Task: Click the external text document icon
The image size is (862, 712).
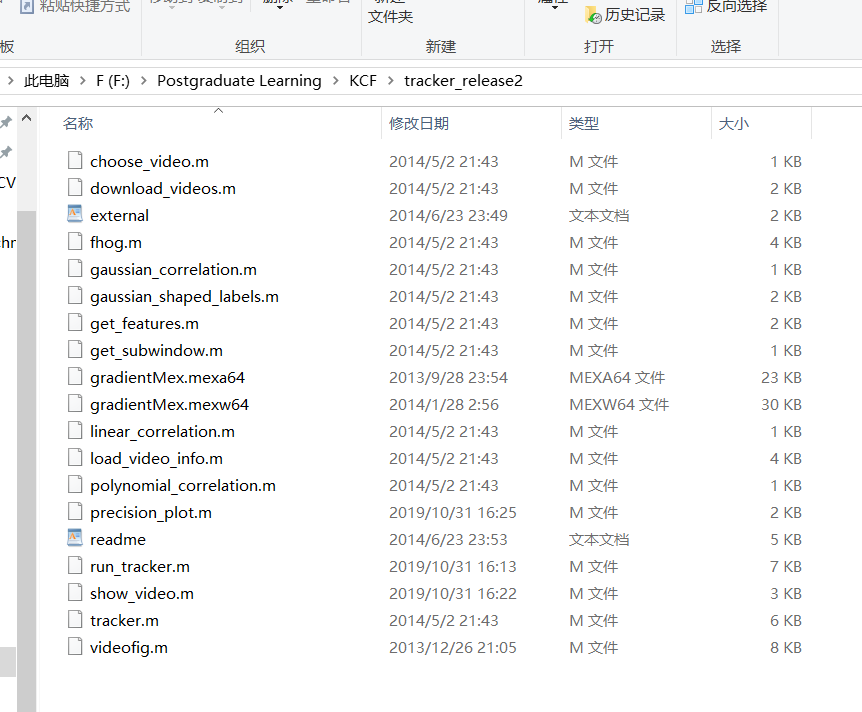Action: pos(74,214)
